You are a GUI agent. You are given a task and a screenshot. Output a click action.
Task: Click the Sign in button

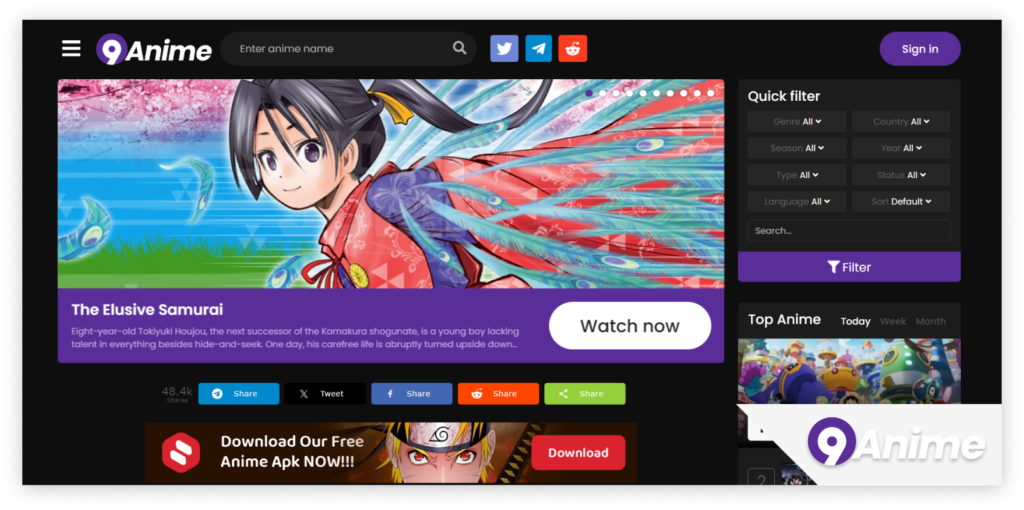(920, 49)
